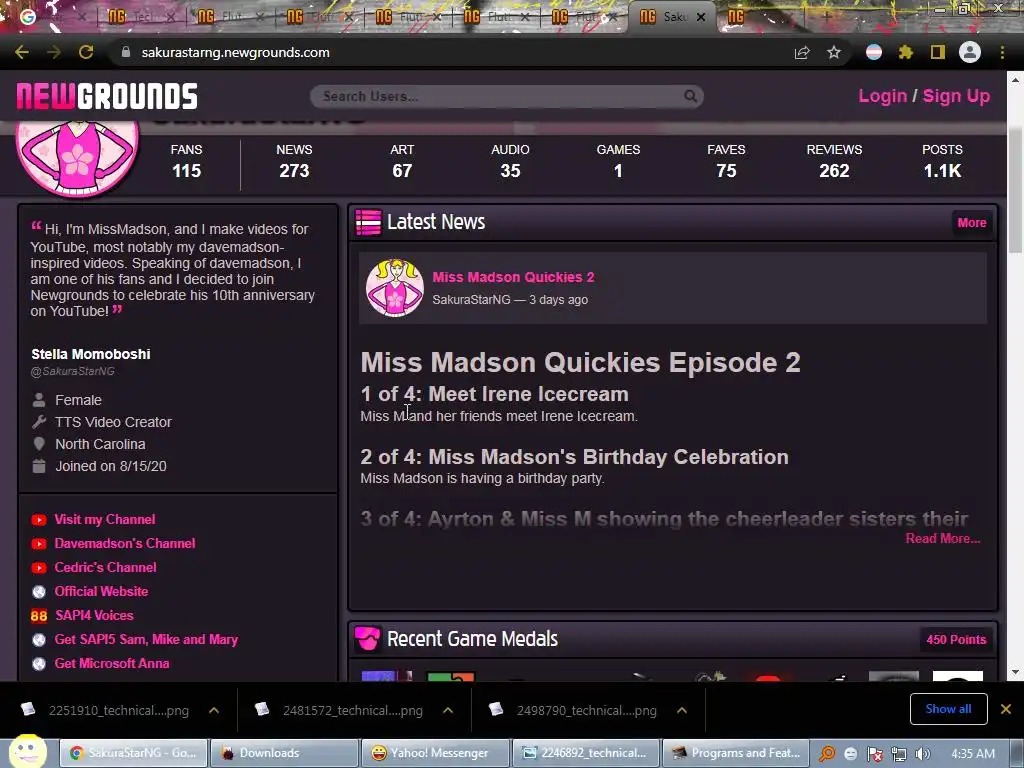The height and width of the screenshot is (768, 1024).
Task: Click the globe icon beside Get Microsoft Anna
Action: pyautogui.click(x=39, y=664)
